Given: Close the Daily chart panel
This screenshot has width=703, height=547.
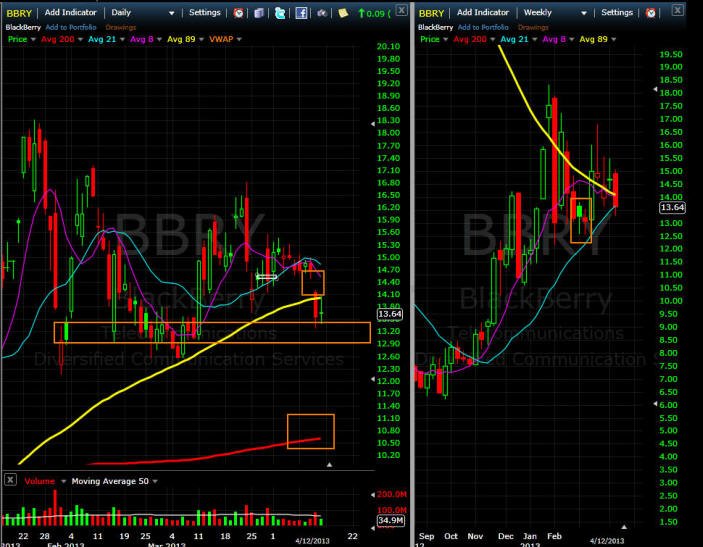Looking at the screenshot, I should [402, 10].
